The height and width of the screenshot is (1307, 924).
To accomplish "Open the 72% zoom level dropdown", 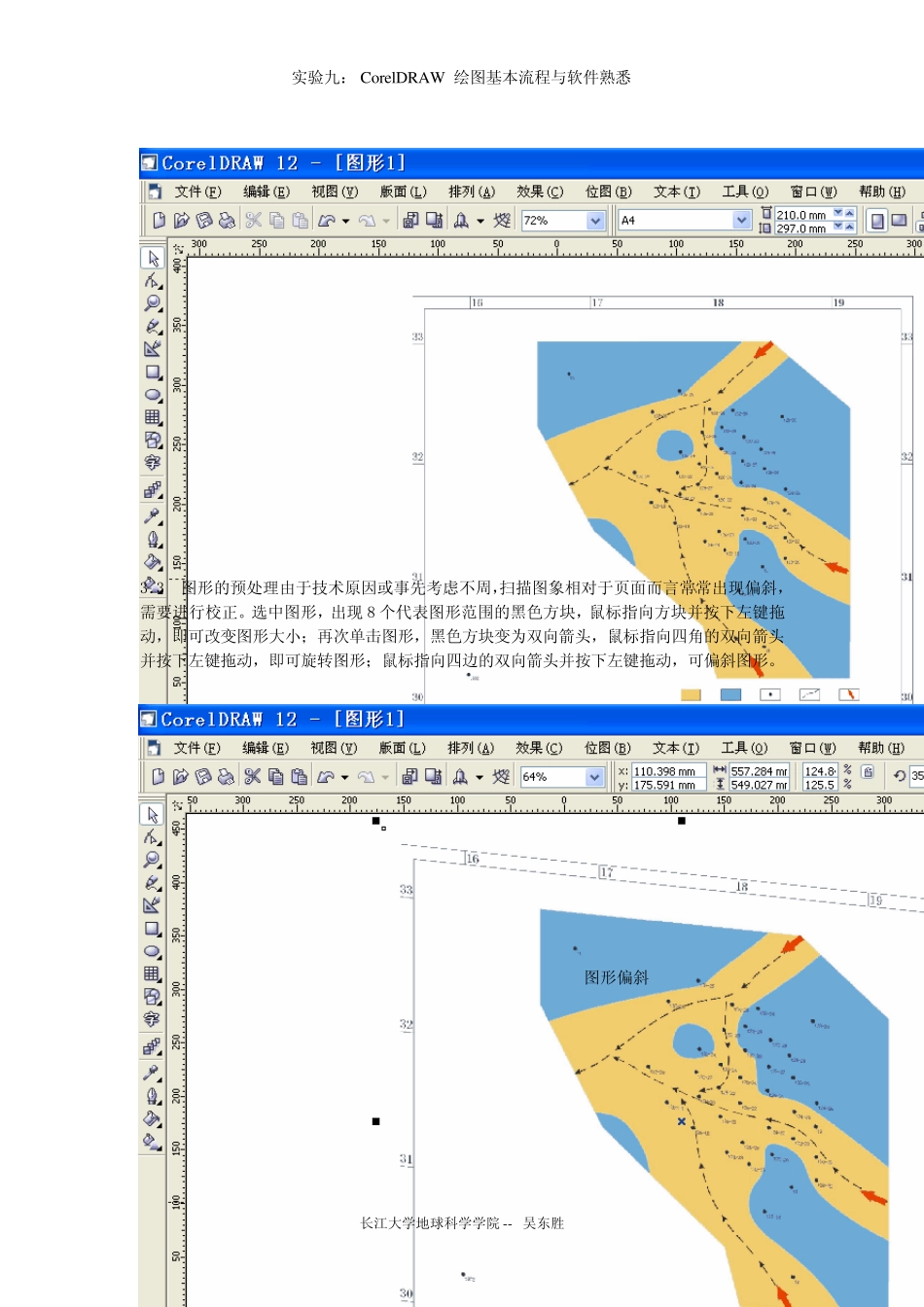I will point(595,221).
